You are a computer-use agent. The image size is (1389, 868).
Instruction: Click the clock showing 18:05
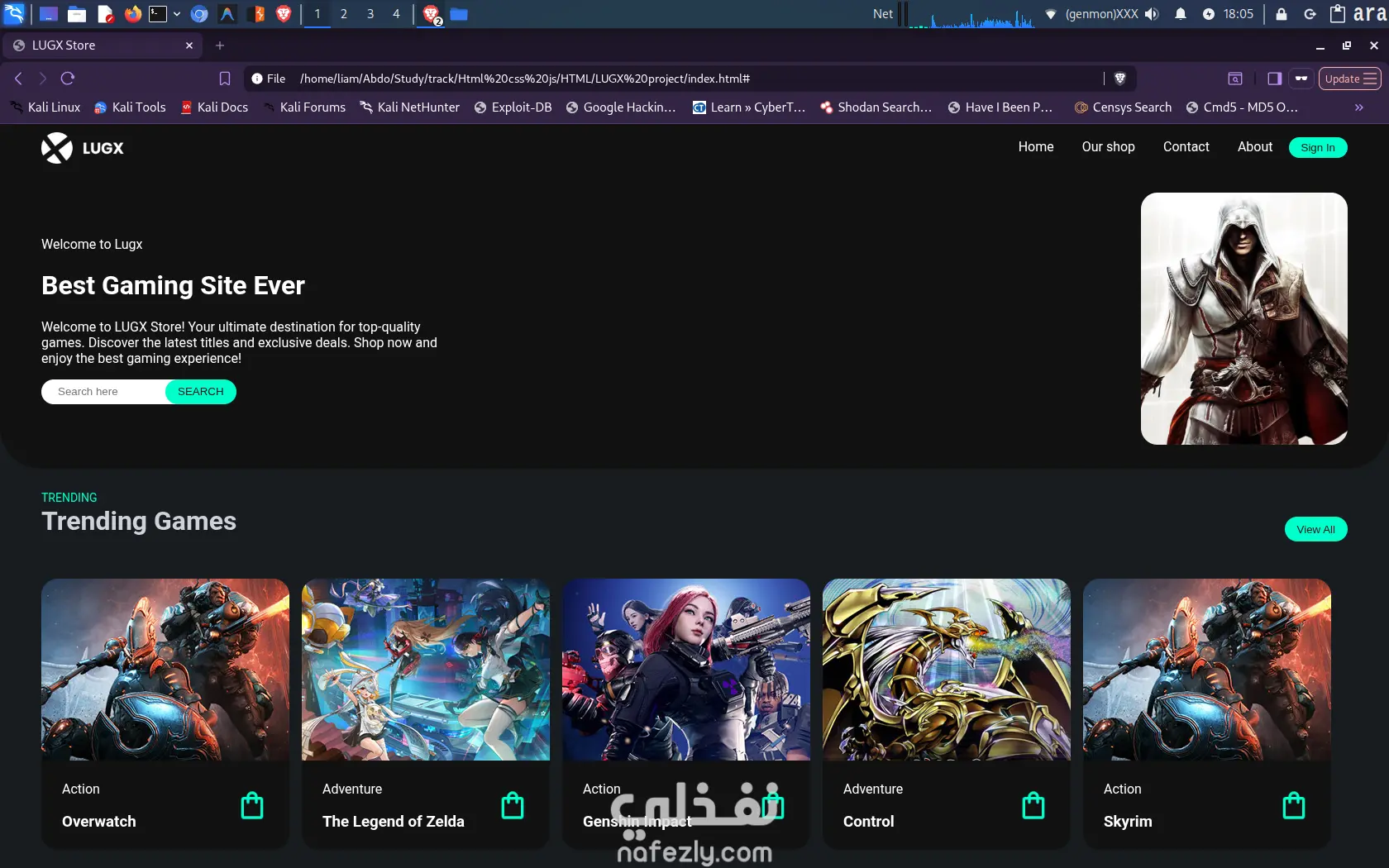[x=1239, y=14]
